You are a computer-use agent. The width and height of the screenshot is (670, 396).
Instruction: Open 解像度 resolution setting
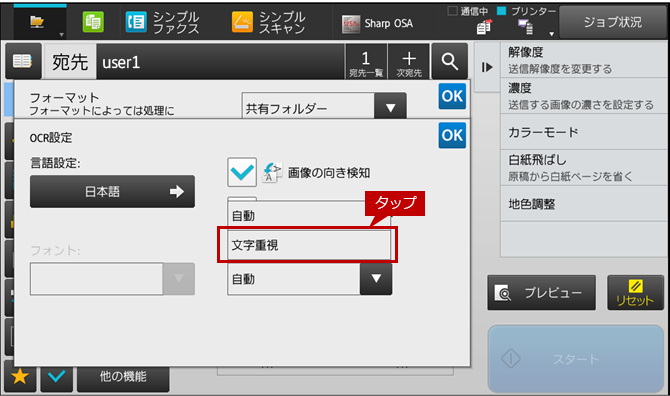(584, 60)
